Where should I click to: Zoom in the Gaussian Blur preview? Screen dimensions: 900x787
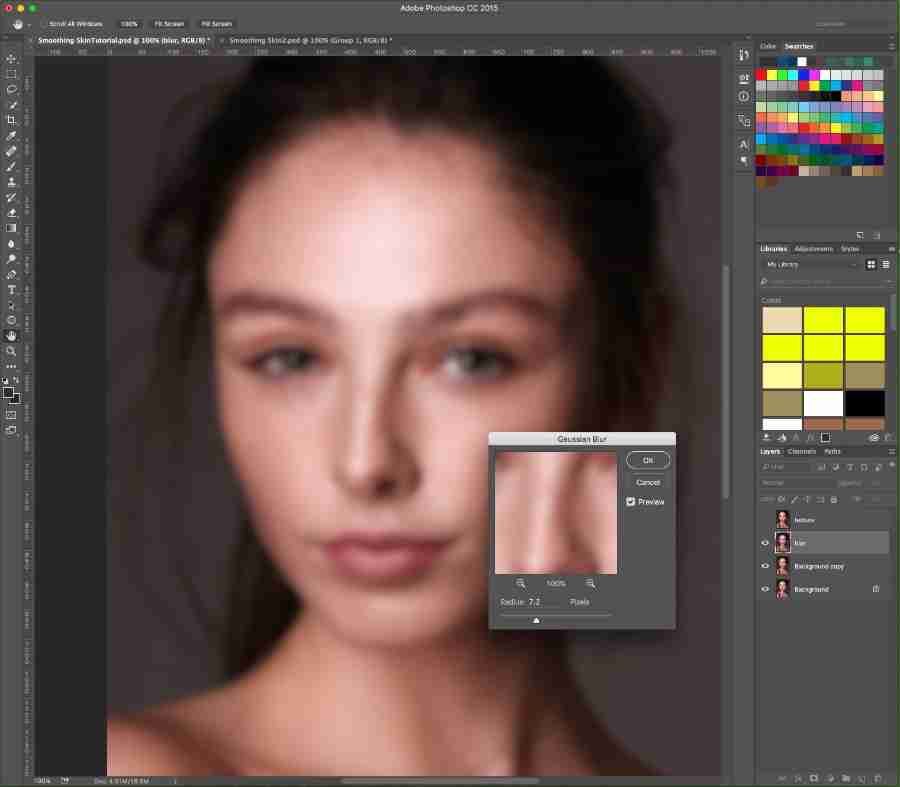click(590, 583)
